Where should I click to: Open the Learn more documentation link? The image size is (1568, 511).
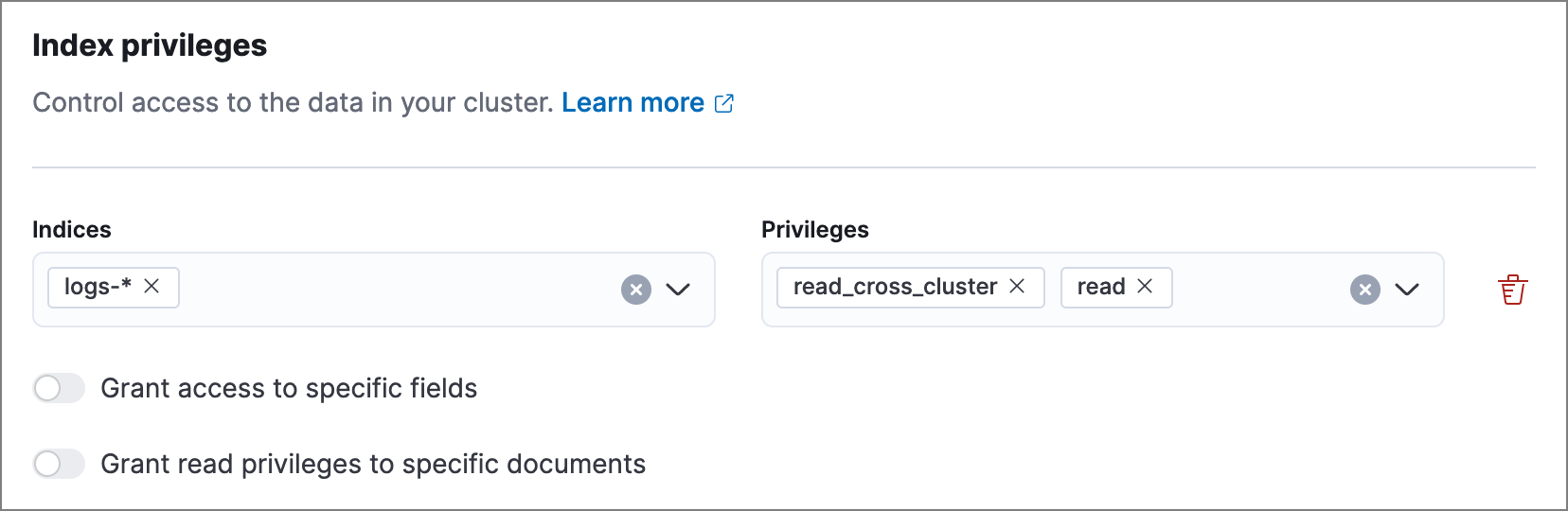click(x=633, y=102)
